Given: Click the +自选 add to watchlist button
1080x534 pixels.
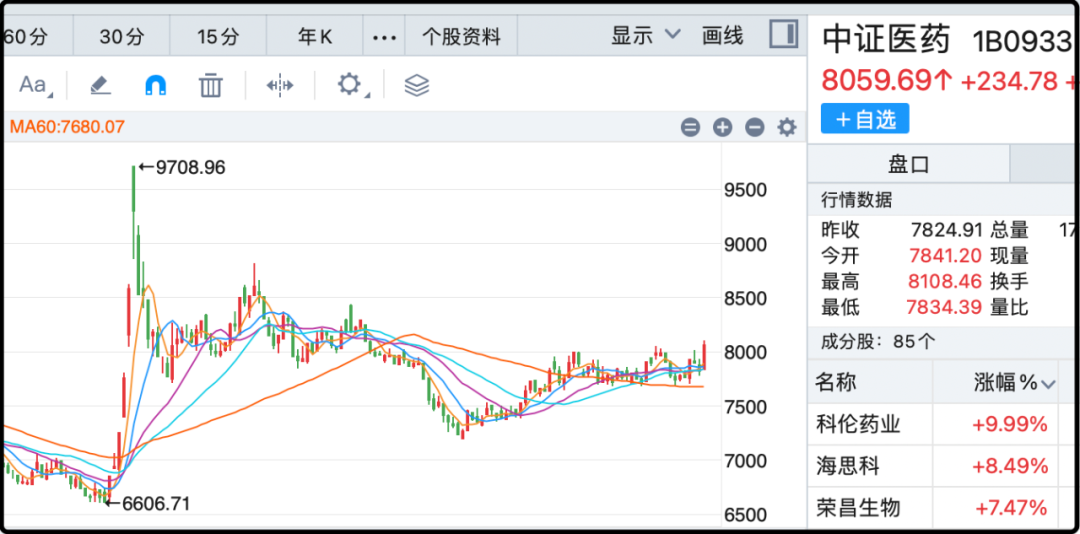Looking at the screenshot, I should pyautogui.click(x=865, y=119).
